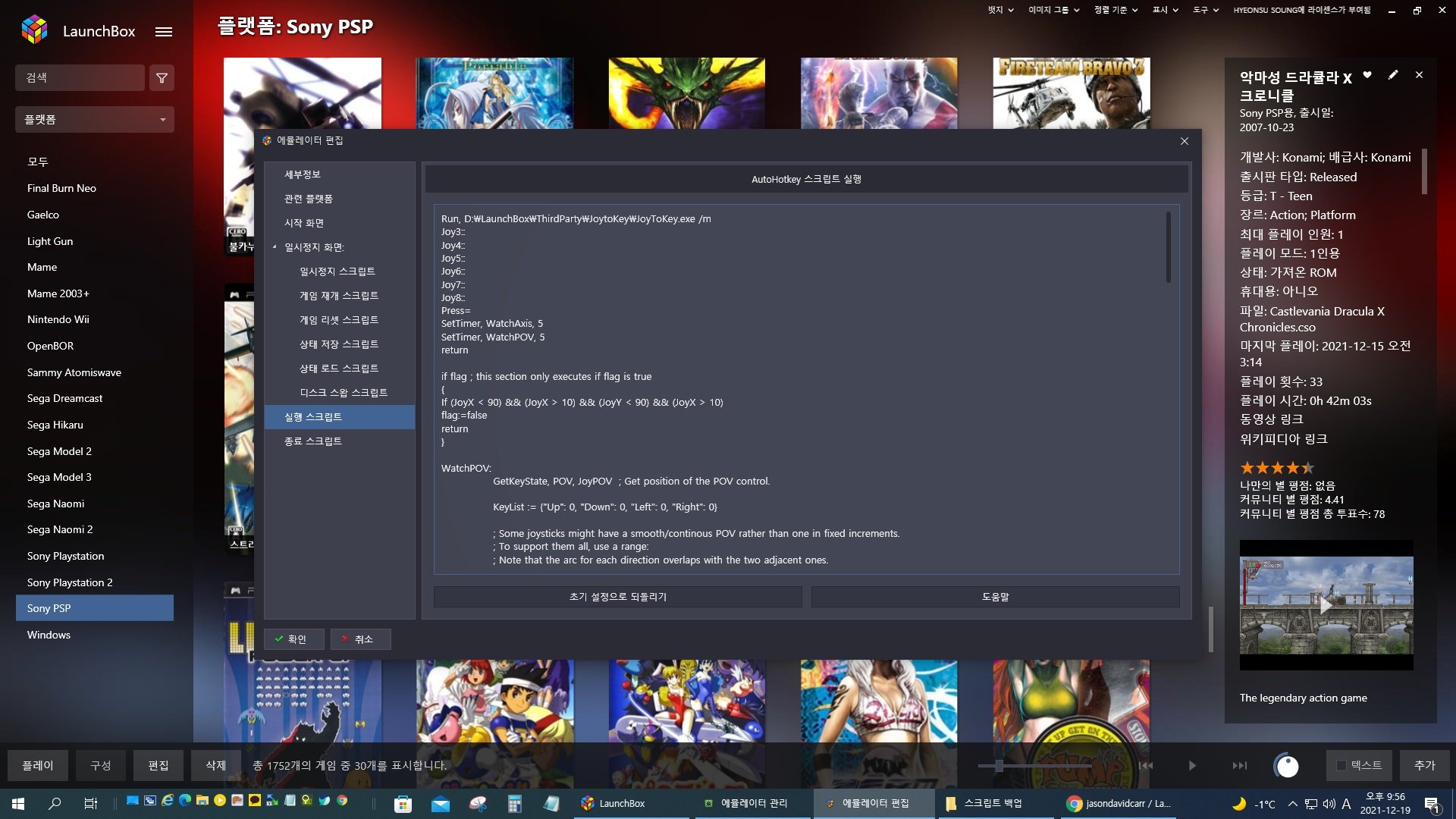Open 동영상 링크 in details panel
The image size is (1456, 819).
[1271, 419]
